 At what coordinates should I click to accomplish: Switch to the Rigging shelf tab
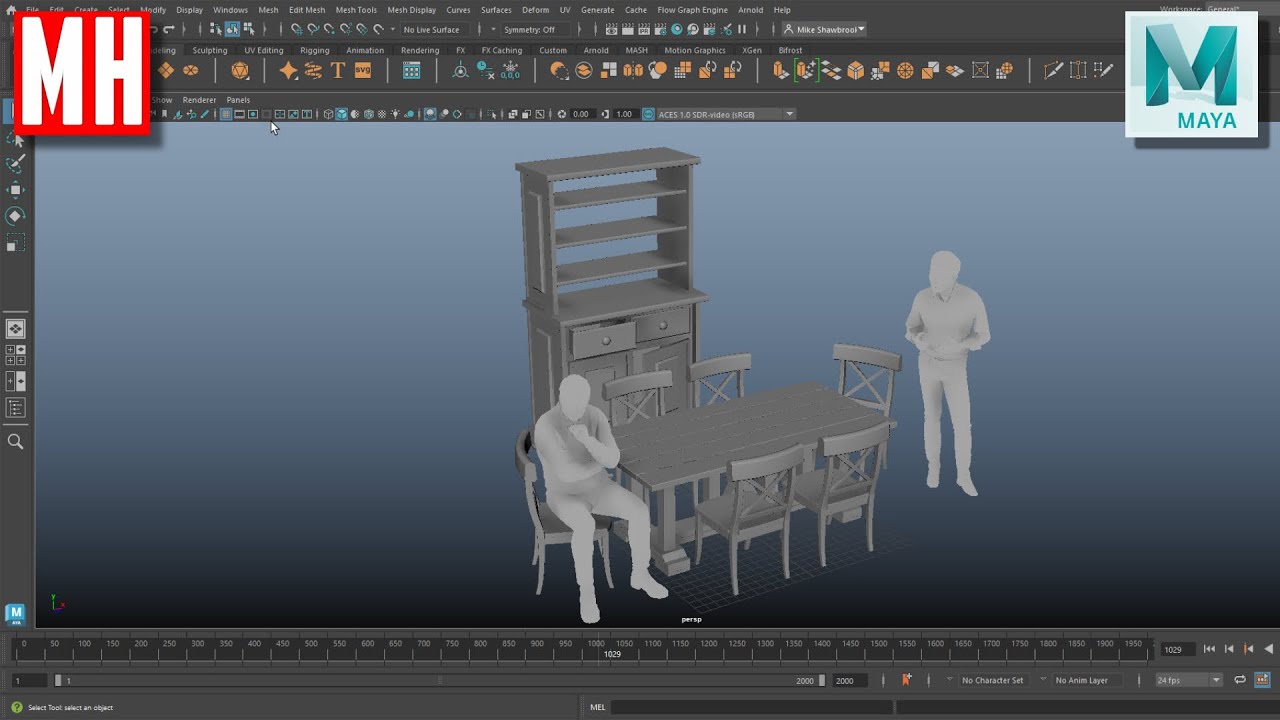pos(314,50)
